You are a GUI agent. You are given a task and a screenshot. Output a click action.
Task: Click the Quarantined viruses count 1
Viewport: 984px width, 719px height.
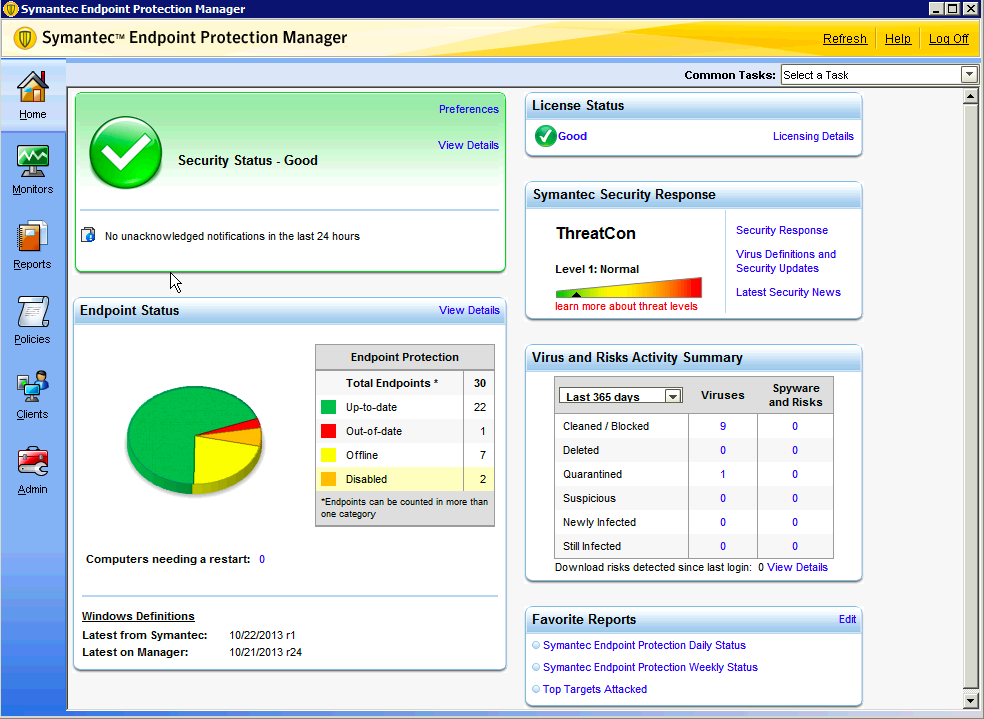[x=723, y=474]
